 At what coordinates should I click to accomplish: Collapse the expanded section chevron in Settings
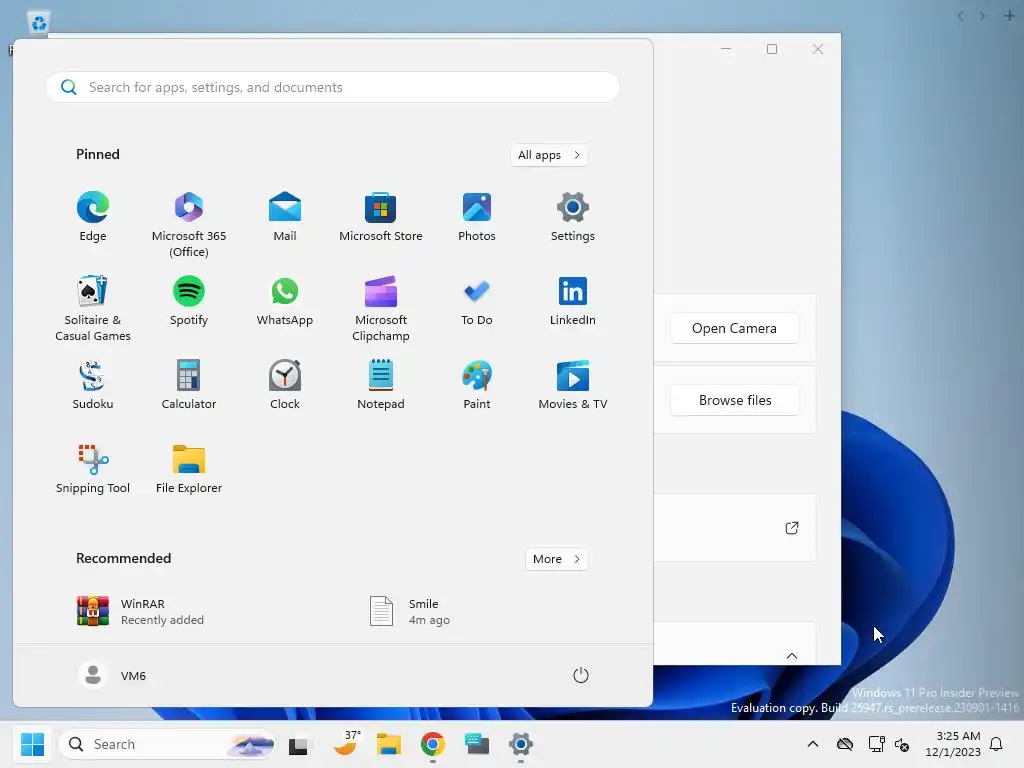(x=792, y=656)
